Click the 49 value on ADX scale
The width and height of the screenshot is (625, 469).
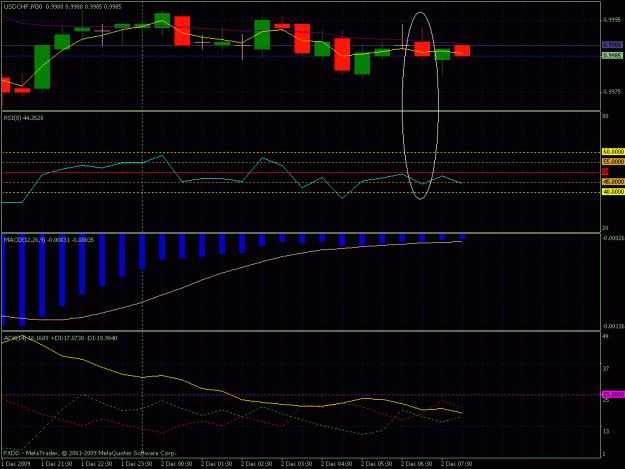pyautogui.click(x=605, y=337)
